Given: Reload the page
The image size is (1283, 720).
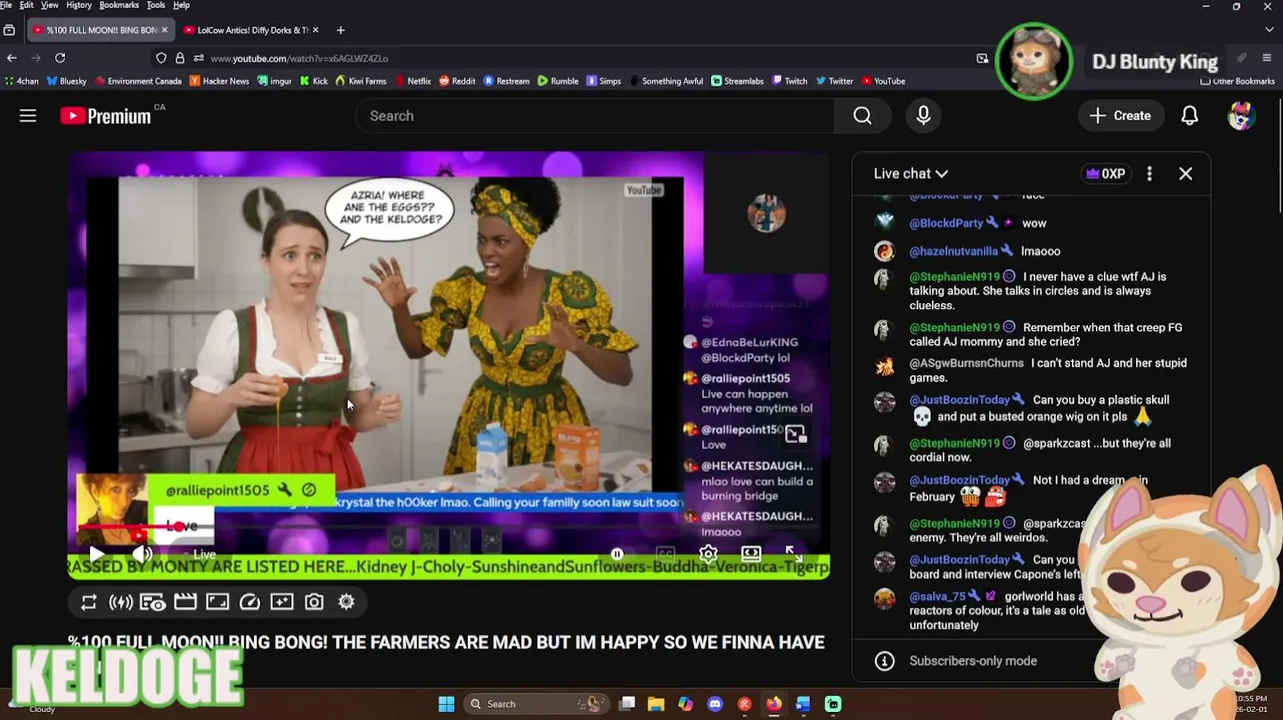Looking at the screenshot, I should pyautogui.click(x=60, y=58).
